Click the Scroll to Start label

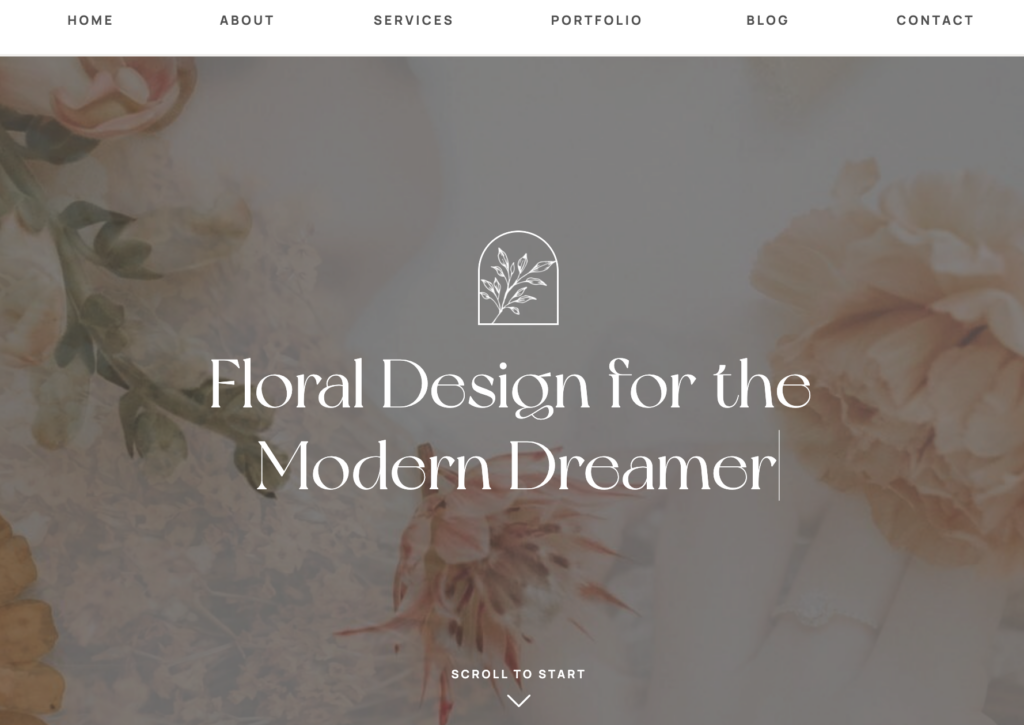[518, 674]
